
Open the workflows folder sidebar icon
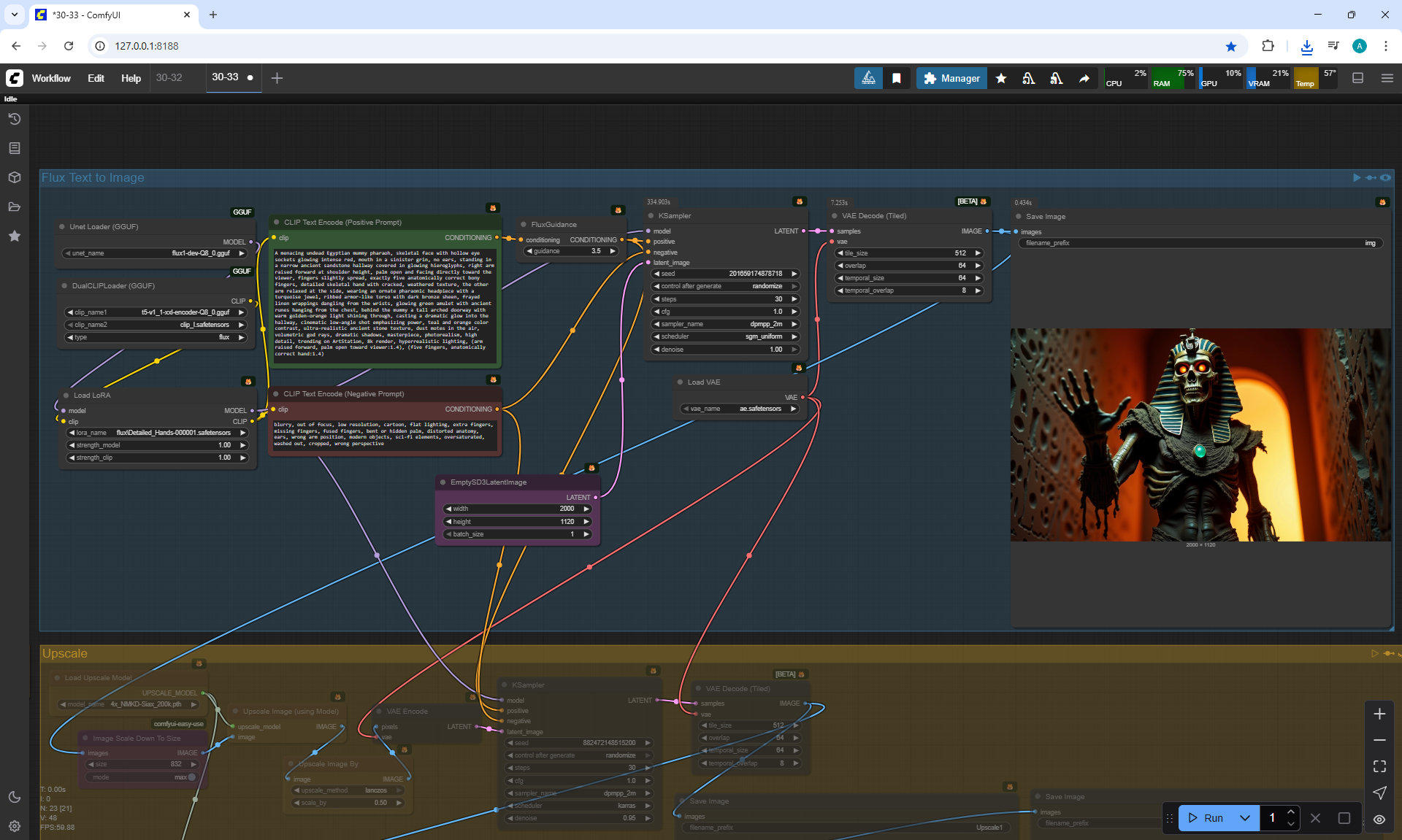pyautogui.click(x=15, y=207)
